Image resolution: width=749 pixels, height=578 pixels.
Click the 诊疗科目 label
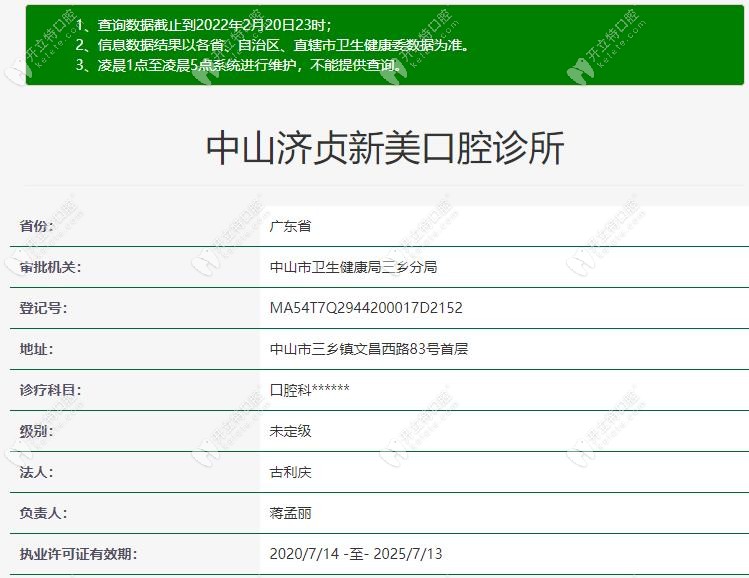(x=51, y=390)
